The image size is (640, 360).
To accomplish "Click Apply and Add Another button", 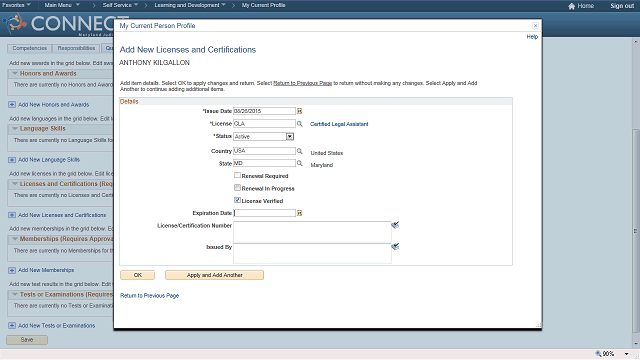I will click(x=214, y=275).
